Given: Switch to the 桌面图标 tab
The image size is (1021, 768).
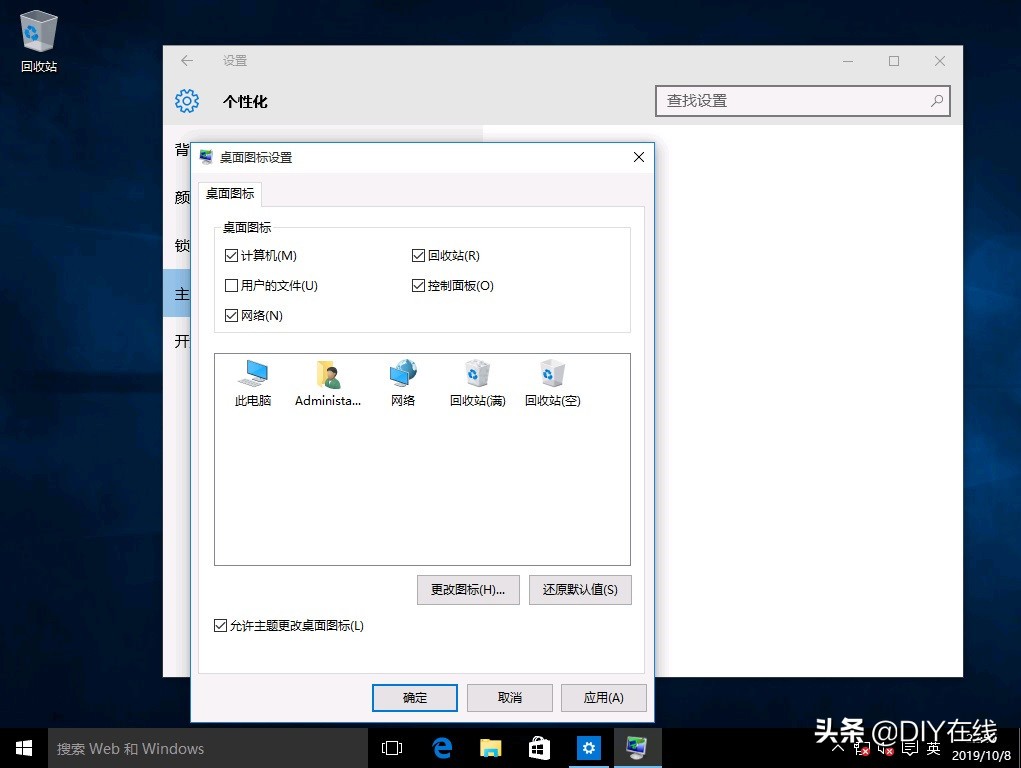Looking at the screenshot, I should click(229, 193).
